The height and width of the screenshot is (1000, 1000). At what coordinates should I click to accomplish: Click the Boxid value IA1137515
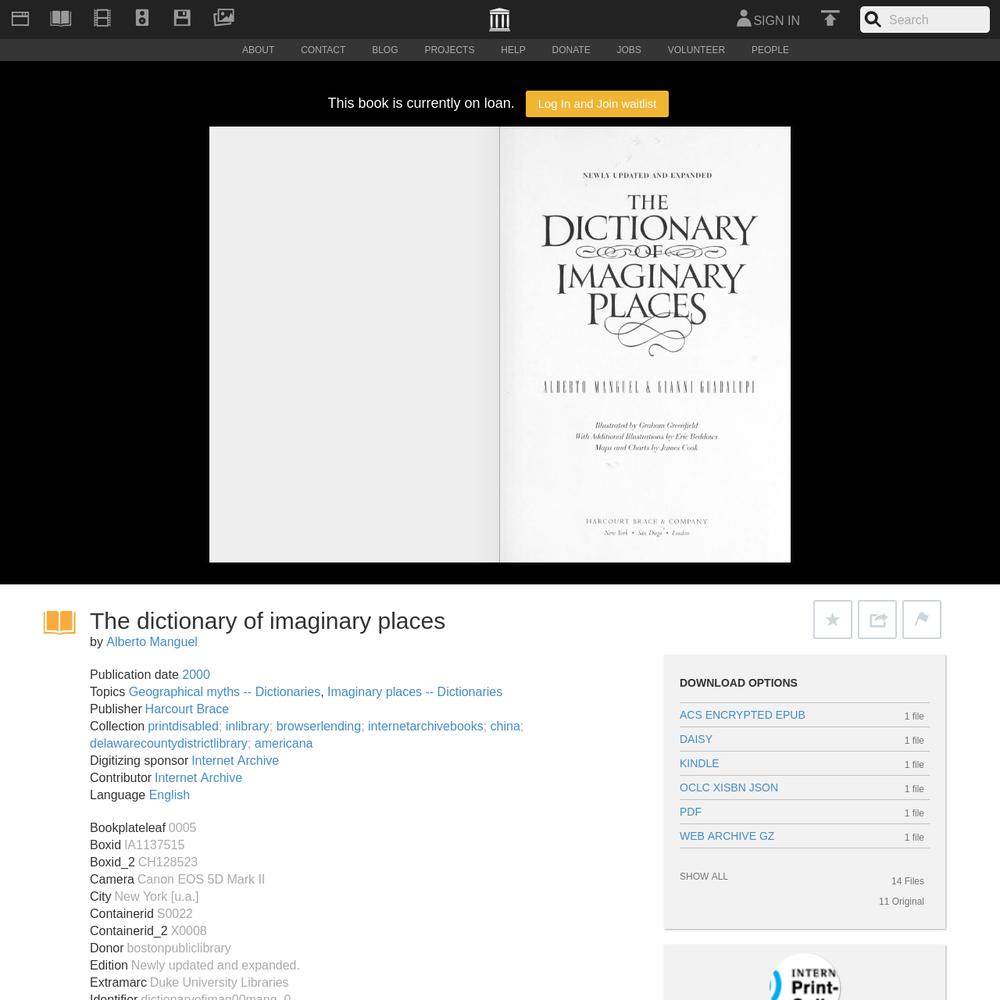pos(154,844)
